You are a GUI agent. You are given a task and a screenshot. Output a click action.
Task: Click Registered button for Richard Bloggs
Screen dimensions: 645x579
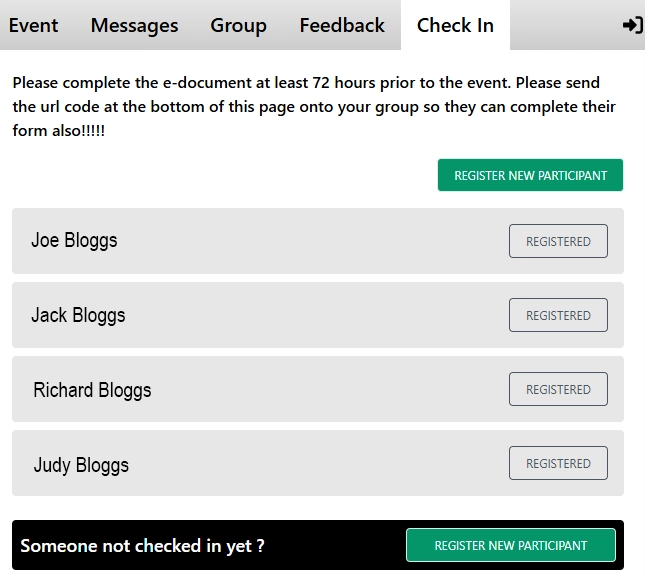(558, 389)
